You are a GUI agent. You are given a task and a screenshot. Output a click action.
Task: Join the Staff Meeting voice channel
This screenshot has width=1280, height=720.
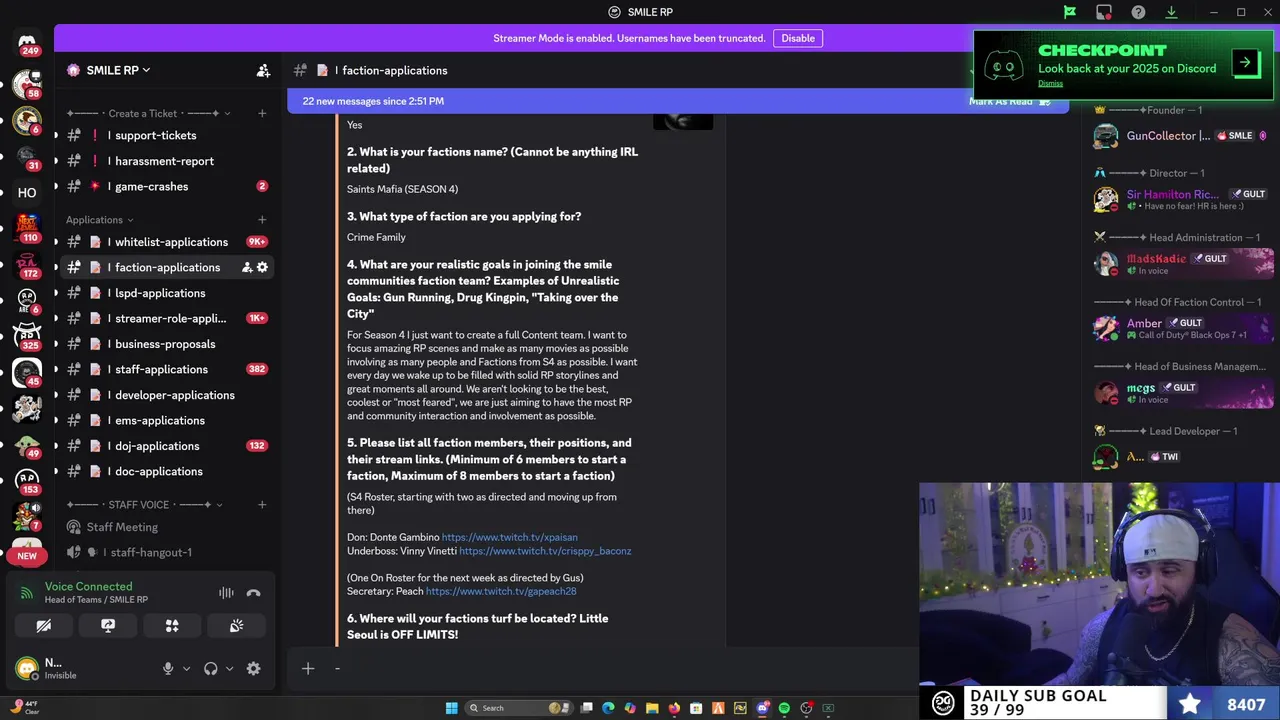[166, 527]
